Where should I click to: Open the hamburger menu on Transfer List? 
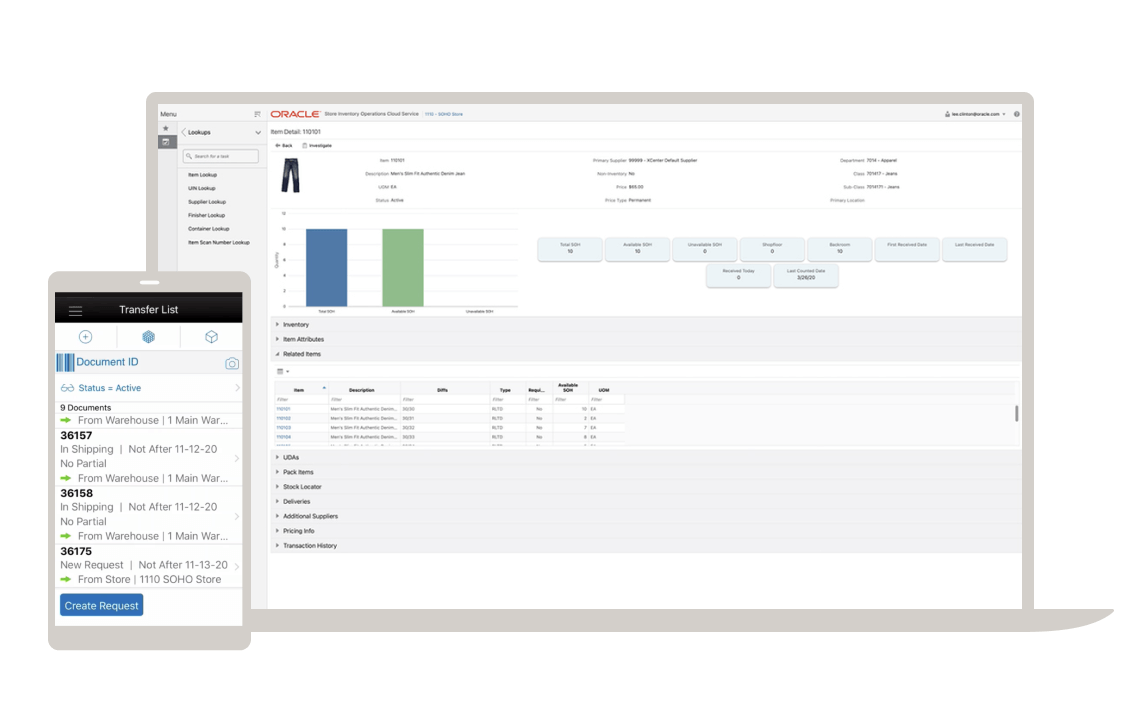[75, 309]
